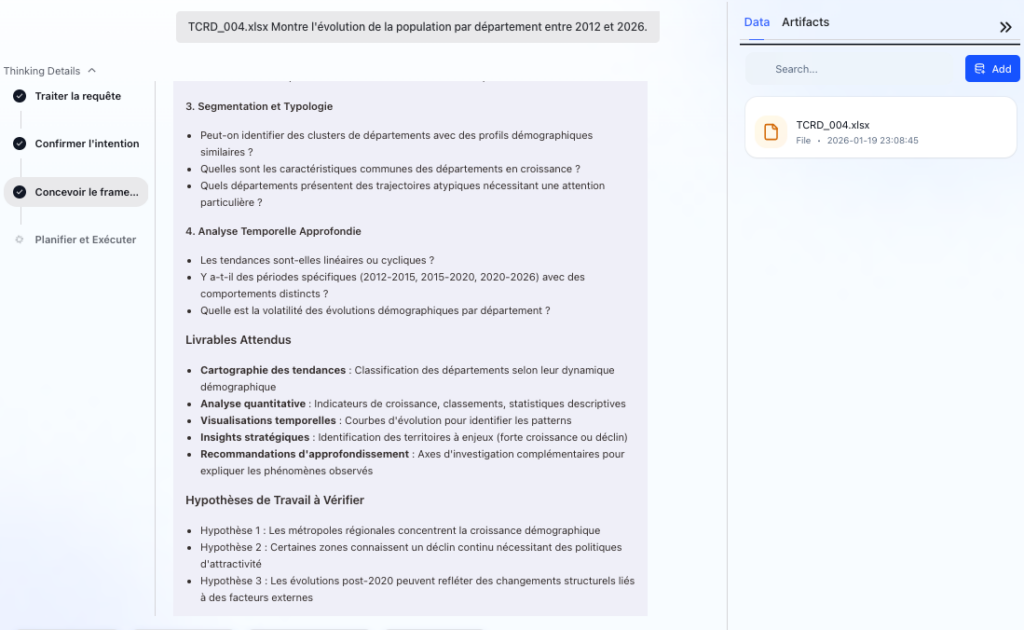Click the Thinking Details label
Image resolution: width=1024 pixels, height=630 pixels.
coord(42,71)
